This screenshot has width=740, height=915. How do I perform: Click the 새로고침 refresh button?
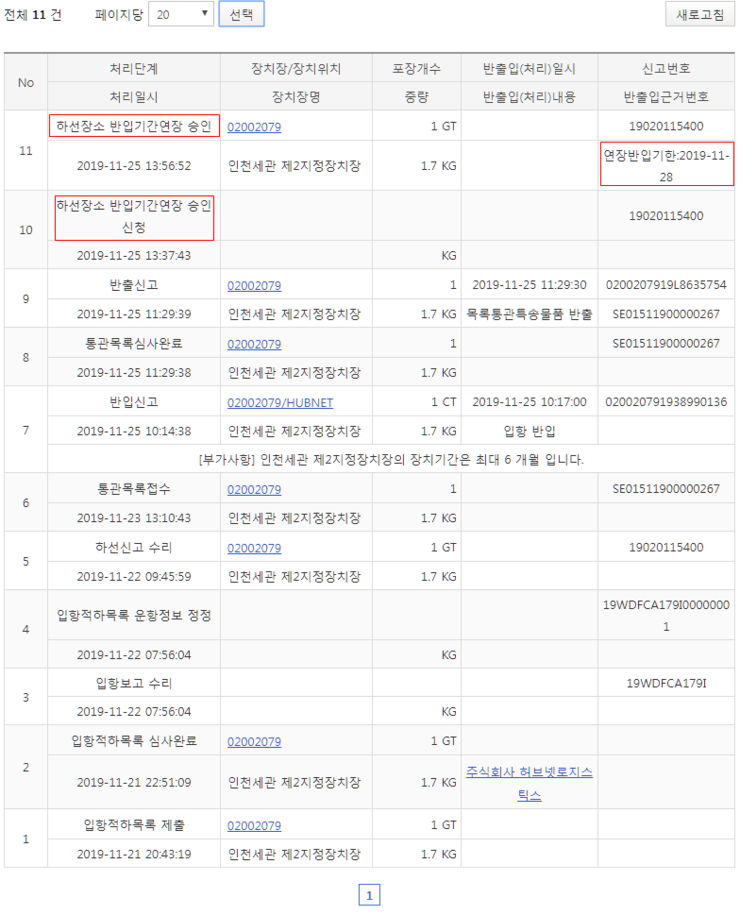[700, 14]
